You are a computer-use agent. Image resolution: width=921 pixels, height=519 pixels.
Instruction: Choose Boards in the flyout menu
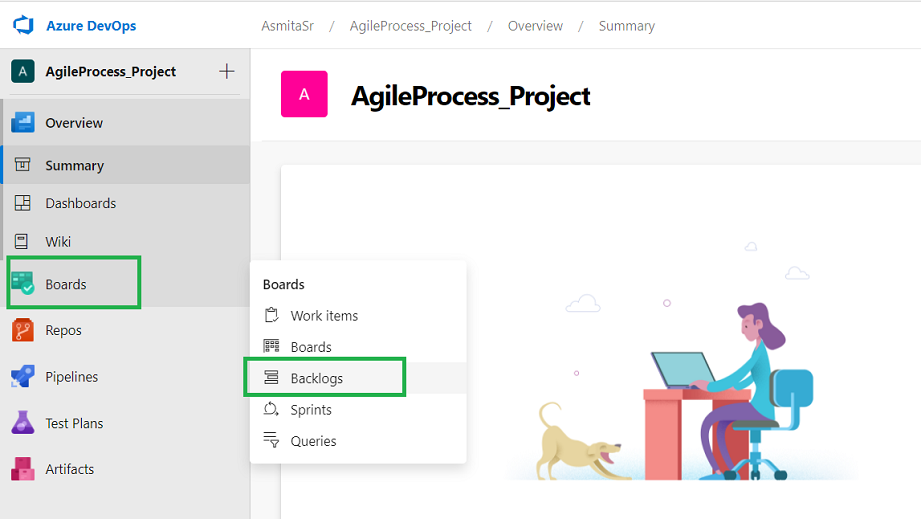tap(310, 347)
